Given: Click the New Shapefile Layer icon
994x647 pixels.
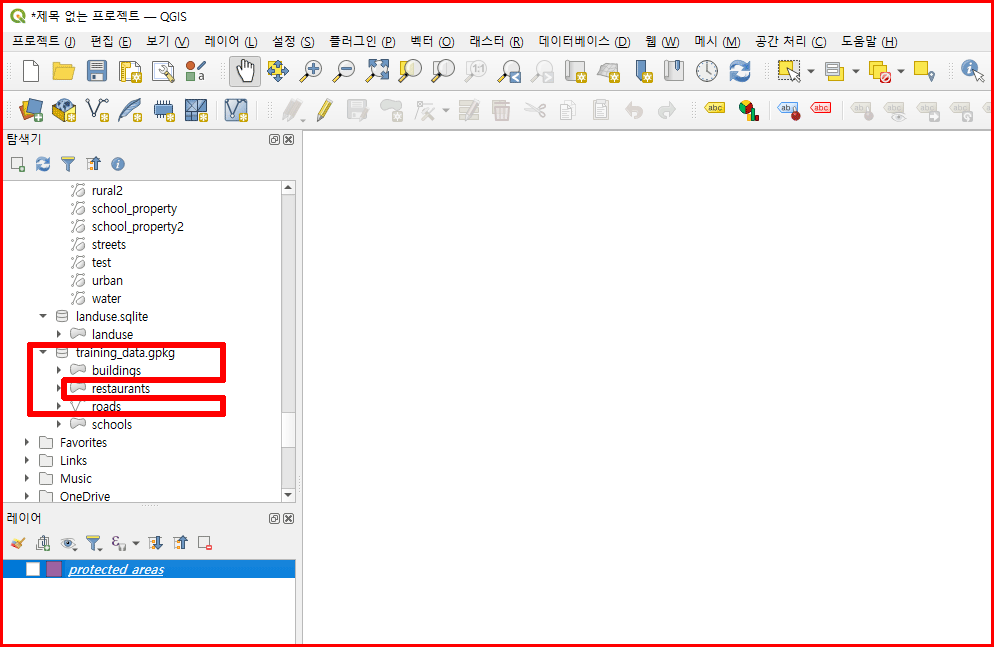Looking at the screenshot, I should [97, 110].
